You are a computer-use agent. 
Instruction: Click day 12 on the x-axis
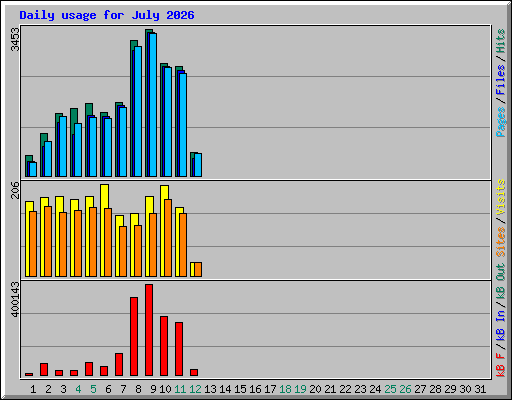[195, 389]
